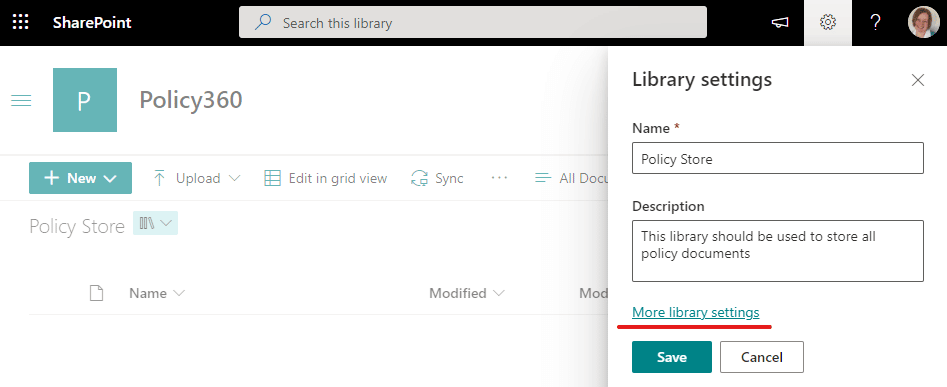Click the Cancel button

[762, 357]
